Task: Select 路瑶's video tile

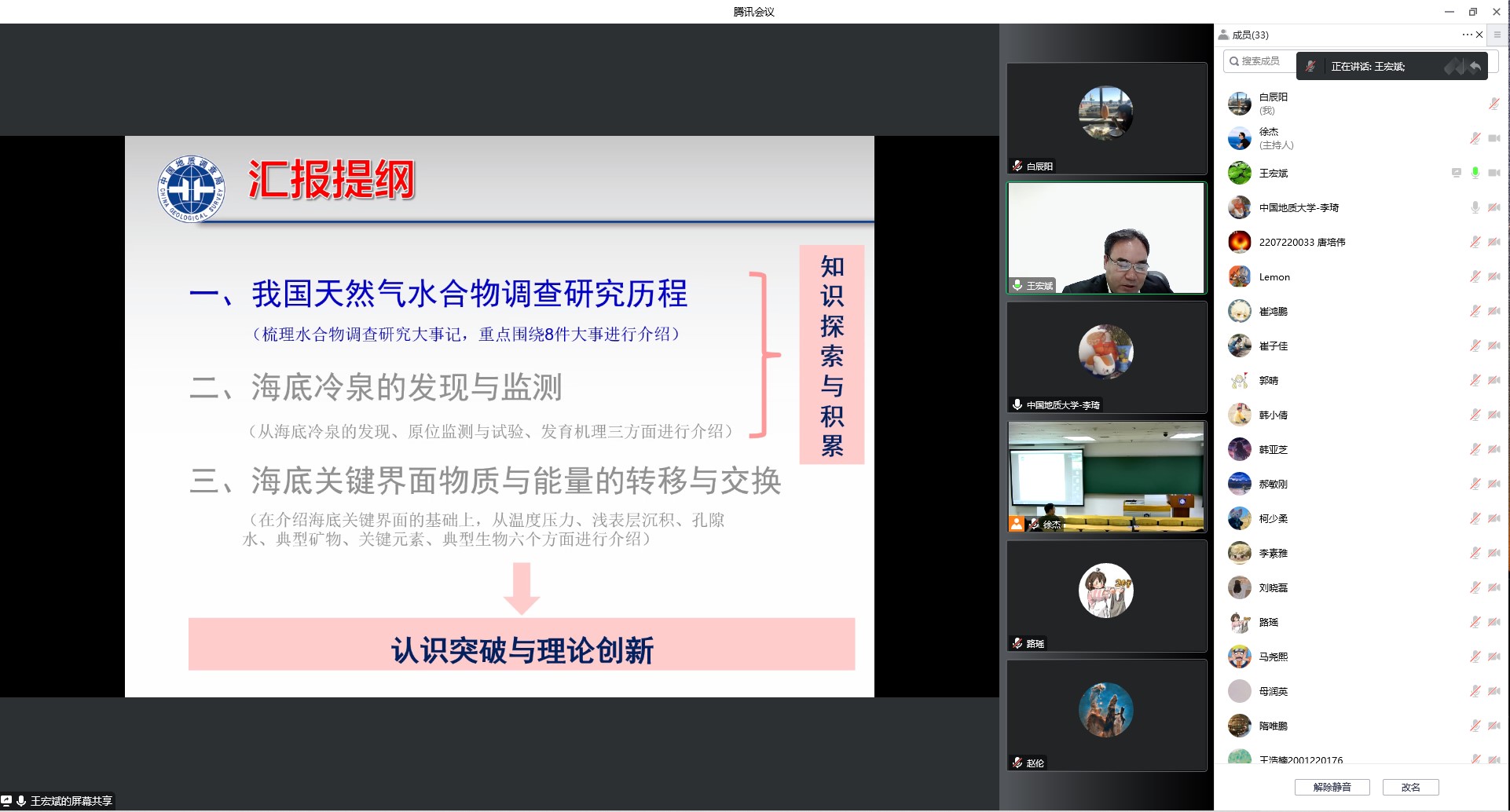Action: [1106, 596]
